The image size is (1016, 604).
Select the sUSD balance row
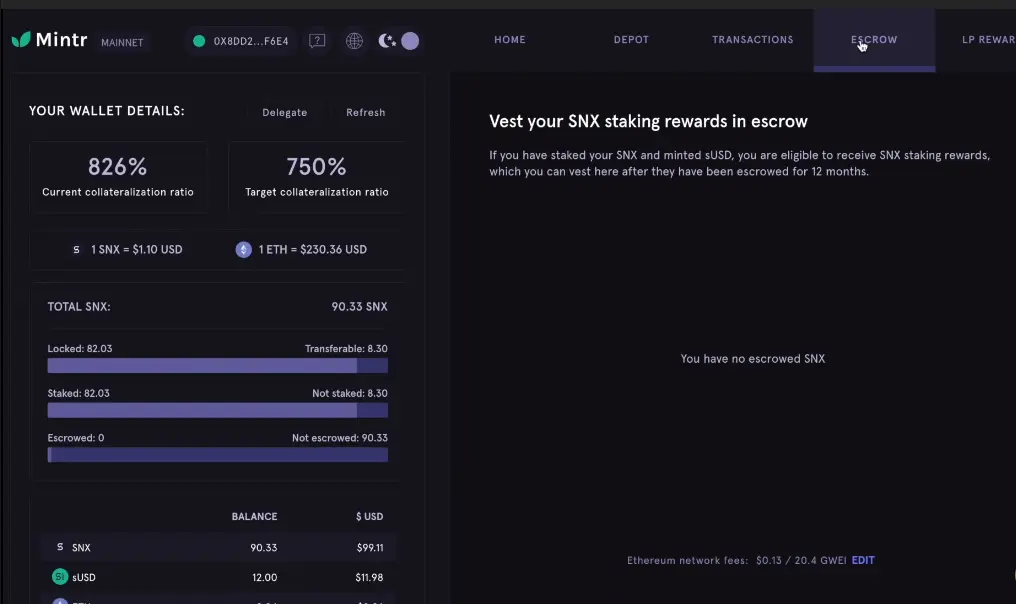[x=218, y=577]
